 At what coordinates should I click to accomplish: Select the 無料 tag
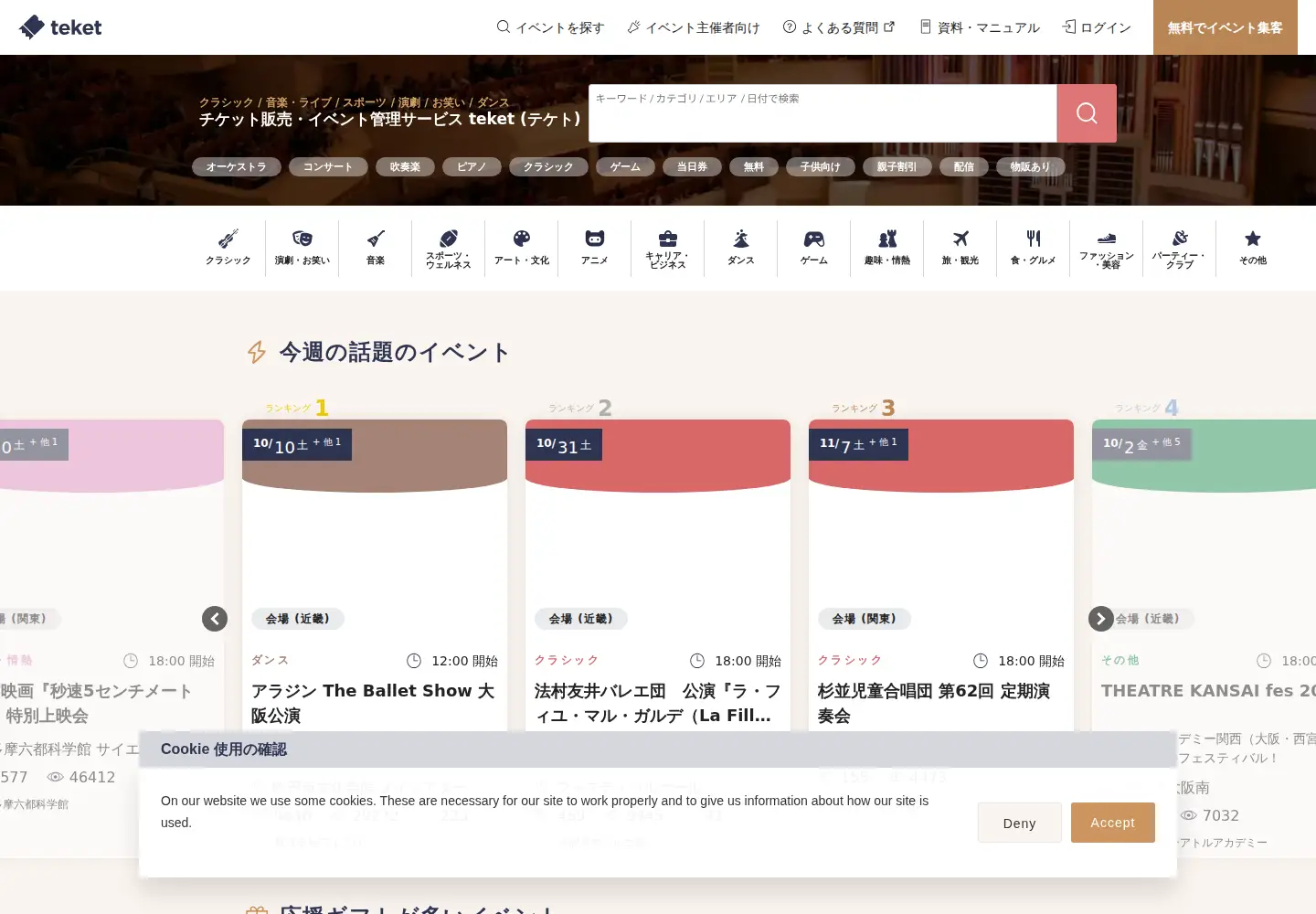point(754,167)
